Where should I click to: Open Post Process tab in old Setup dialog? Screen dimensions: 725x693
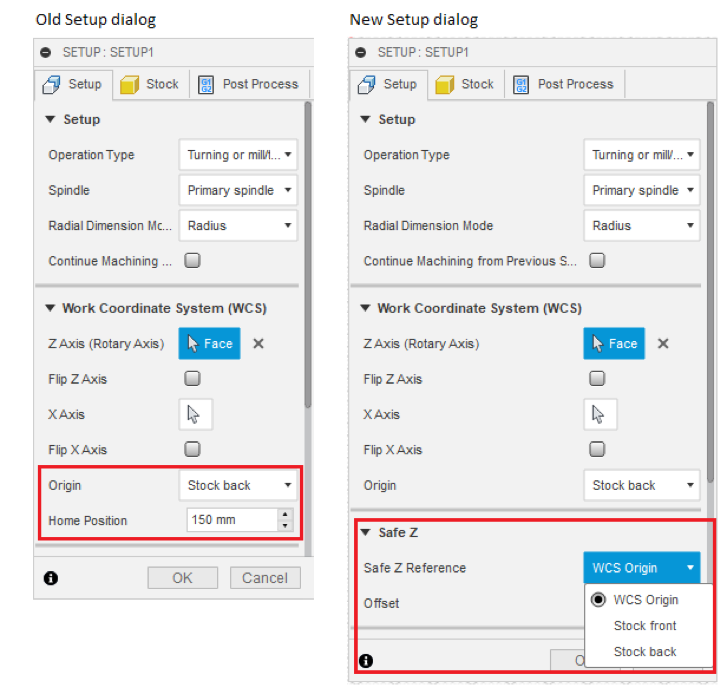tap(248, 84)
